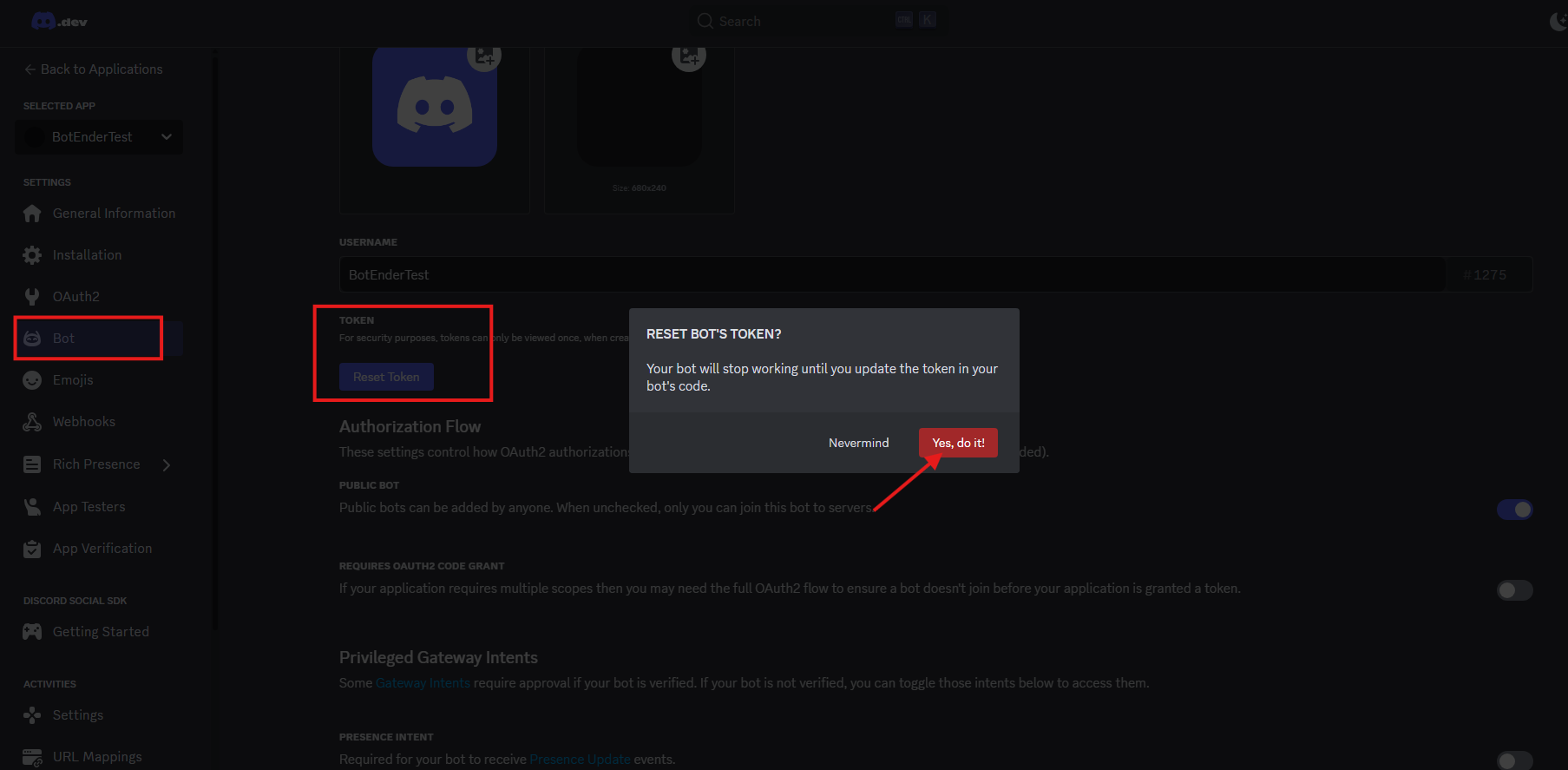Click the Installation gear icon
Viewport: 1568px width, 770px height.
click(32, 255)
